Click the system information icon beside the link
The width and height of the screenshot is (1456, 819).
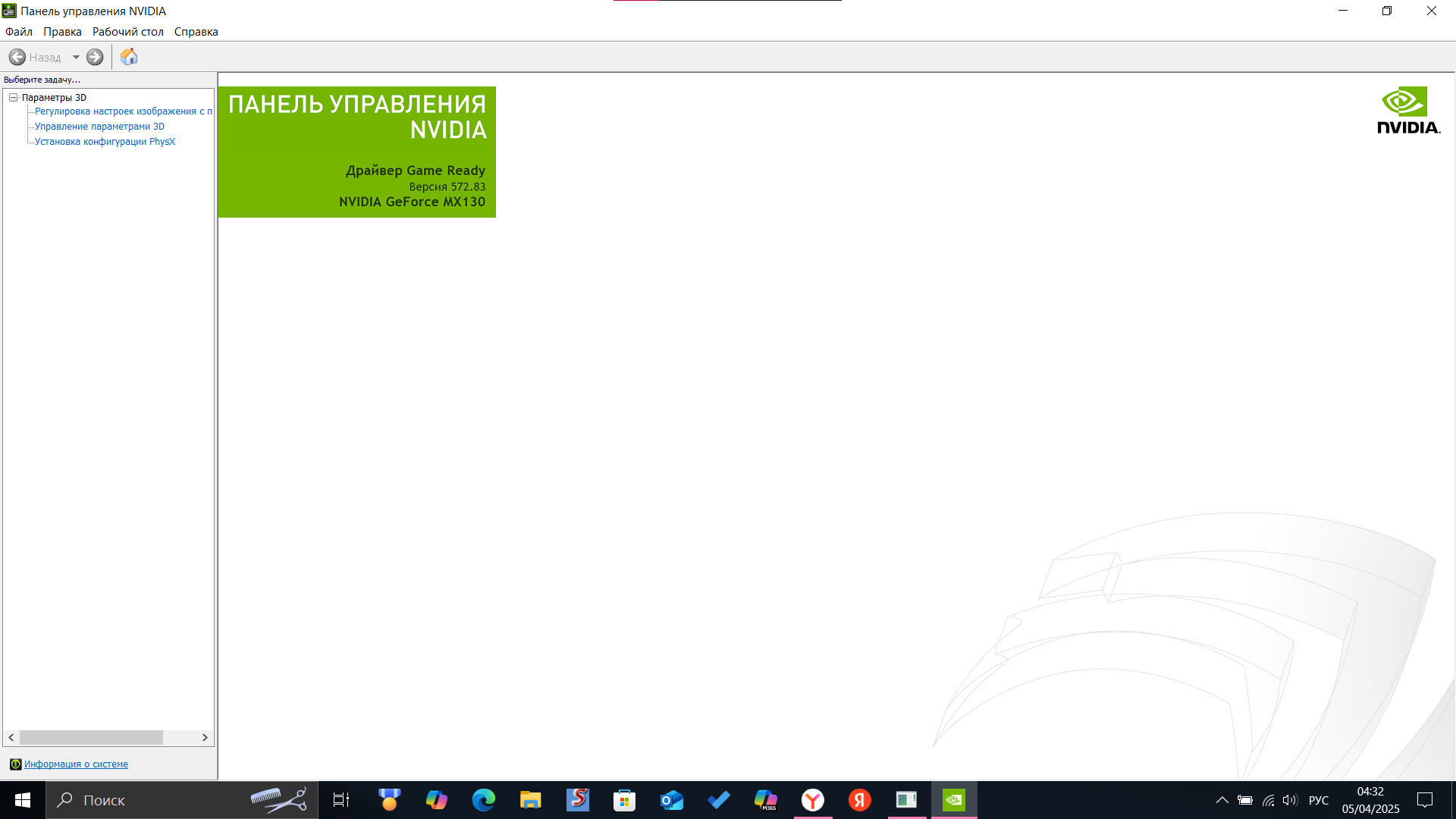pyautogui.click(x=15, y=764)
